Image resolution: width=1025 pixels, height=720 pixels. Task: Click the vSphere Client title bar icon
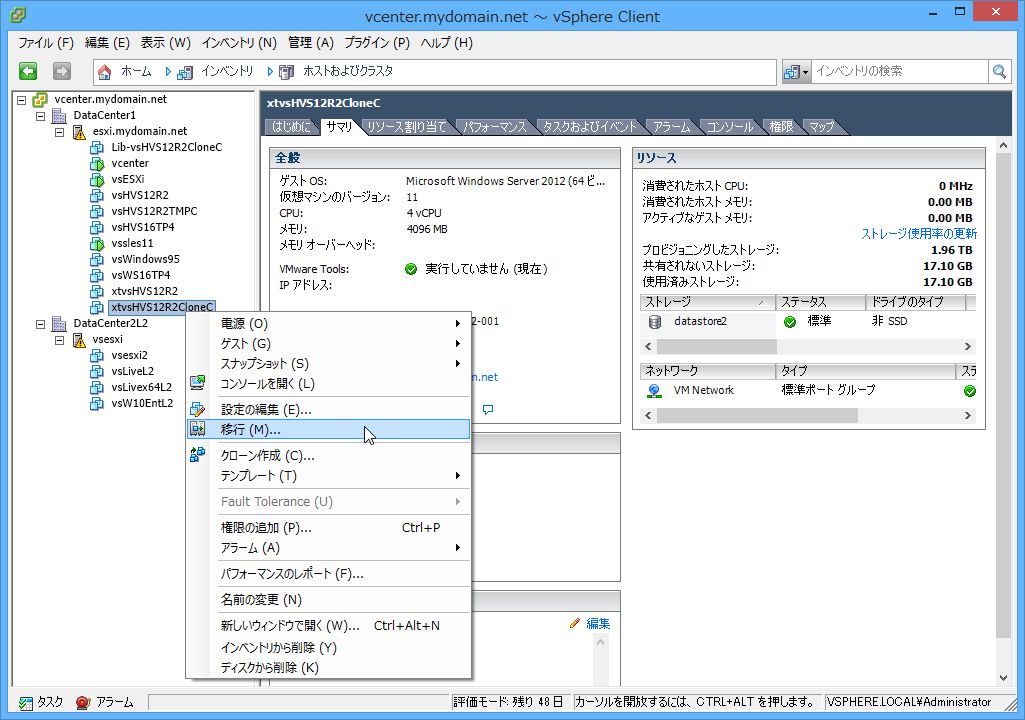(x=18, y=14)
